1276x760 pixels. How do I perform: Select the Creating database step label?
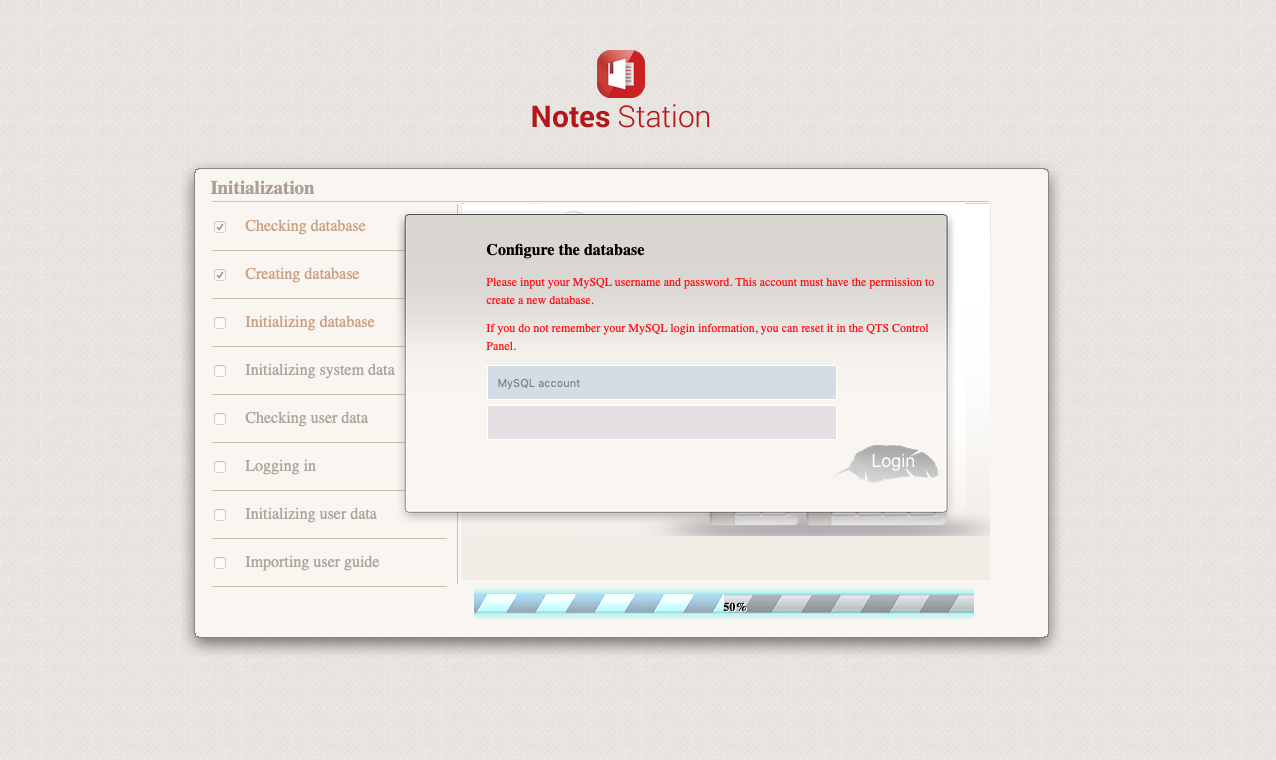click(302, 274)
